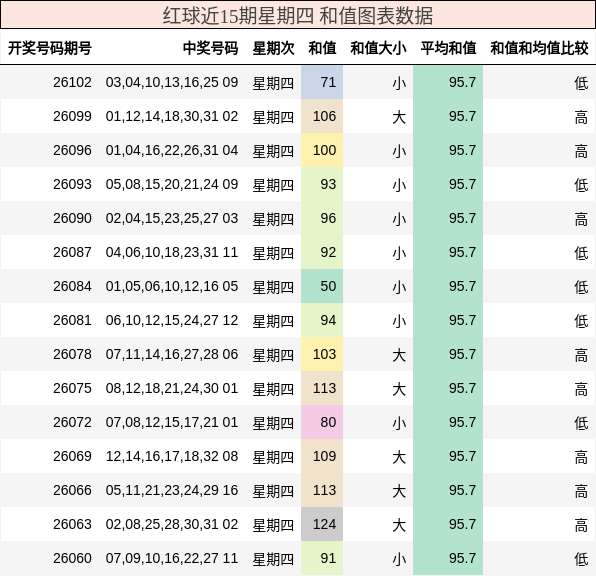
Task: Click the pink sum cell 80
Action: (x=322, y=422)
